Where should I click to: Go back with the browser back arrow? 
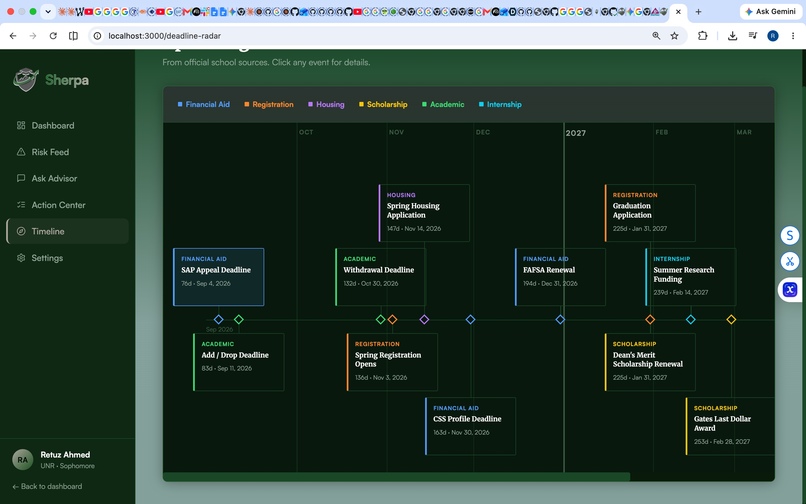pos(13,35)
